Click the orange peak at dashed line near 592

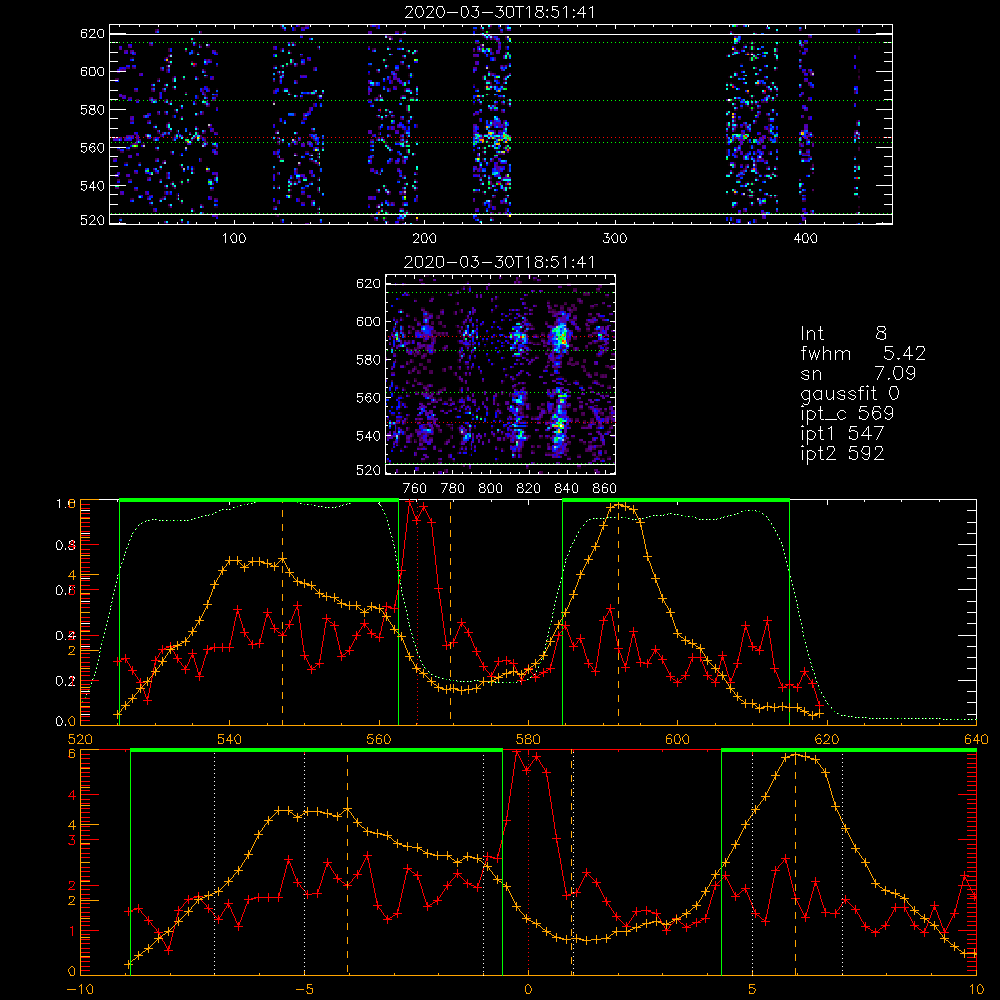pyautogui.click(x=618, y=506)
